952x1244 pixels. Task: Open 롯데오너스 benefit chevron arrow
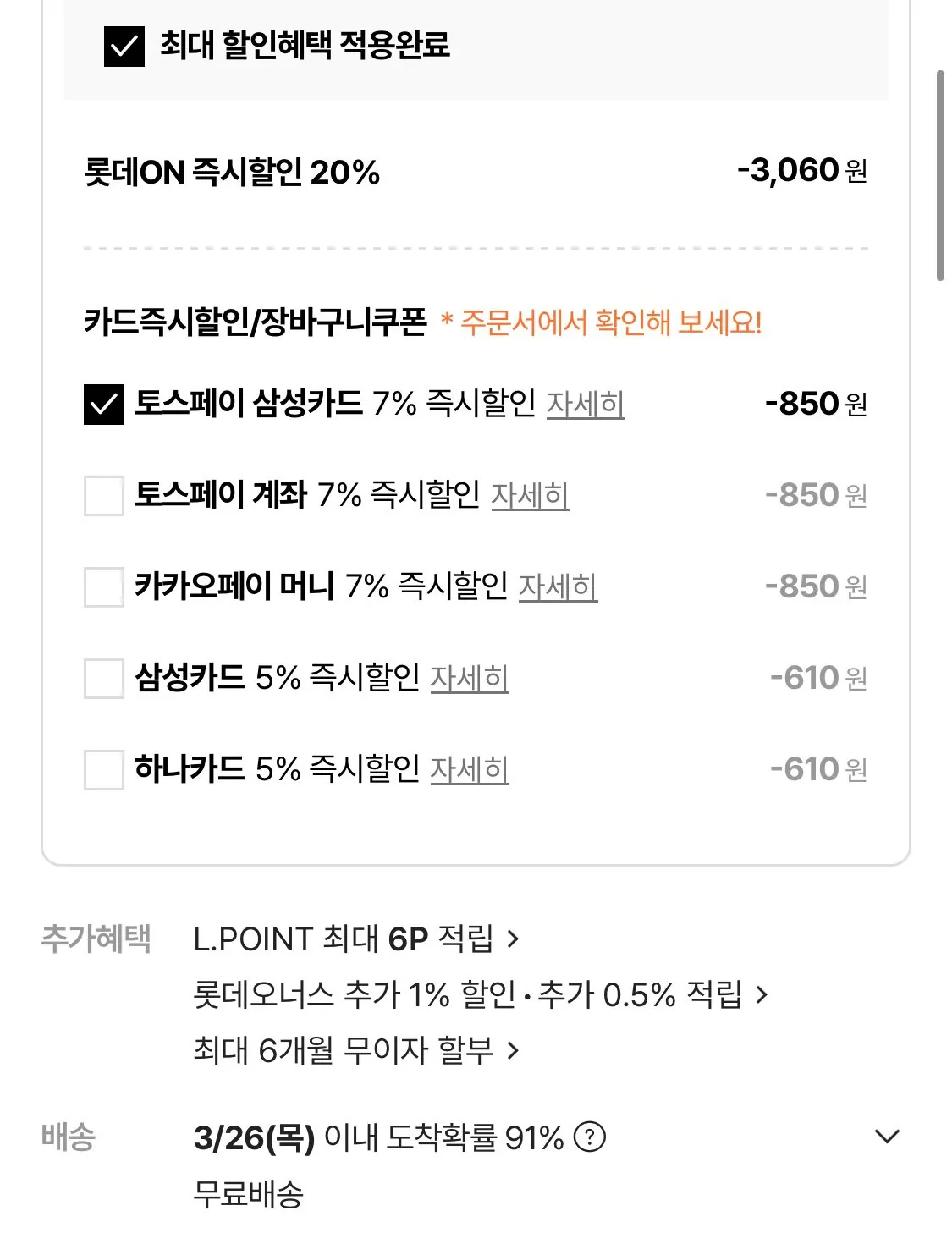[762, 994]
